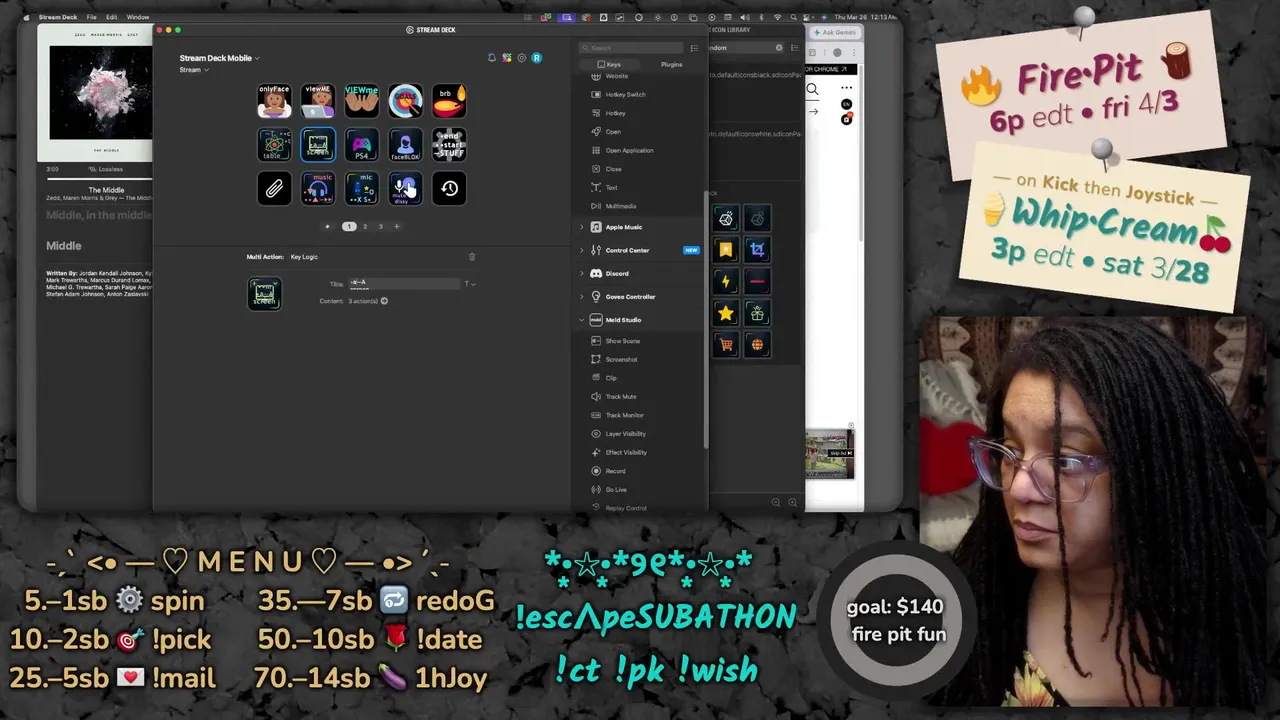Image resolution: width=1280 pixels, height=720 pixels.
Task: Switch to the Keys tab
Action: [x=610, y=64]
